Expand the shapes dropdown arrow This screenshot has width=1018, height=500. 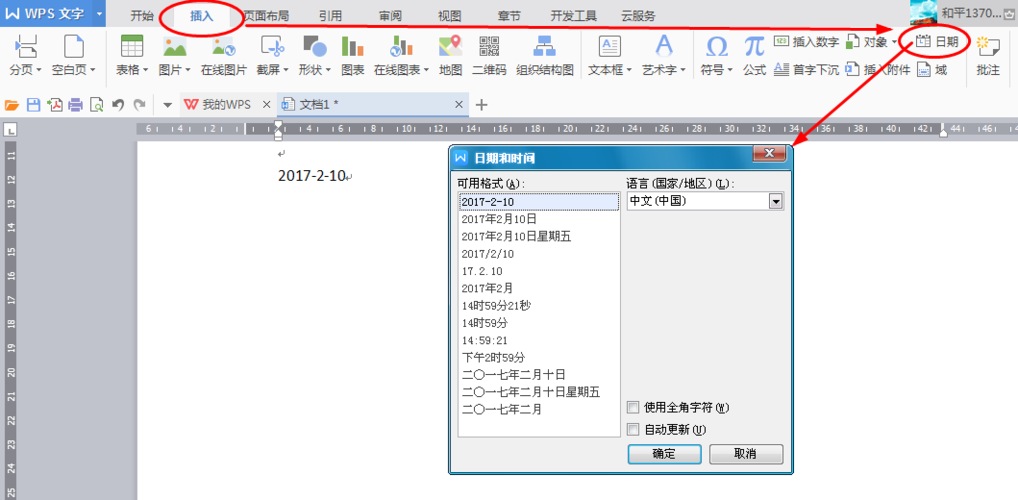[x=329, y=70]
